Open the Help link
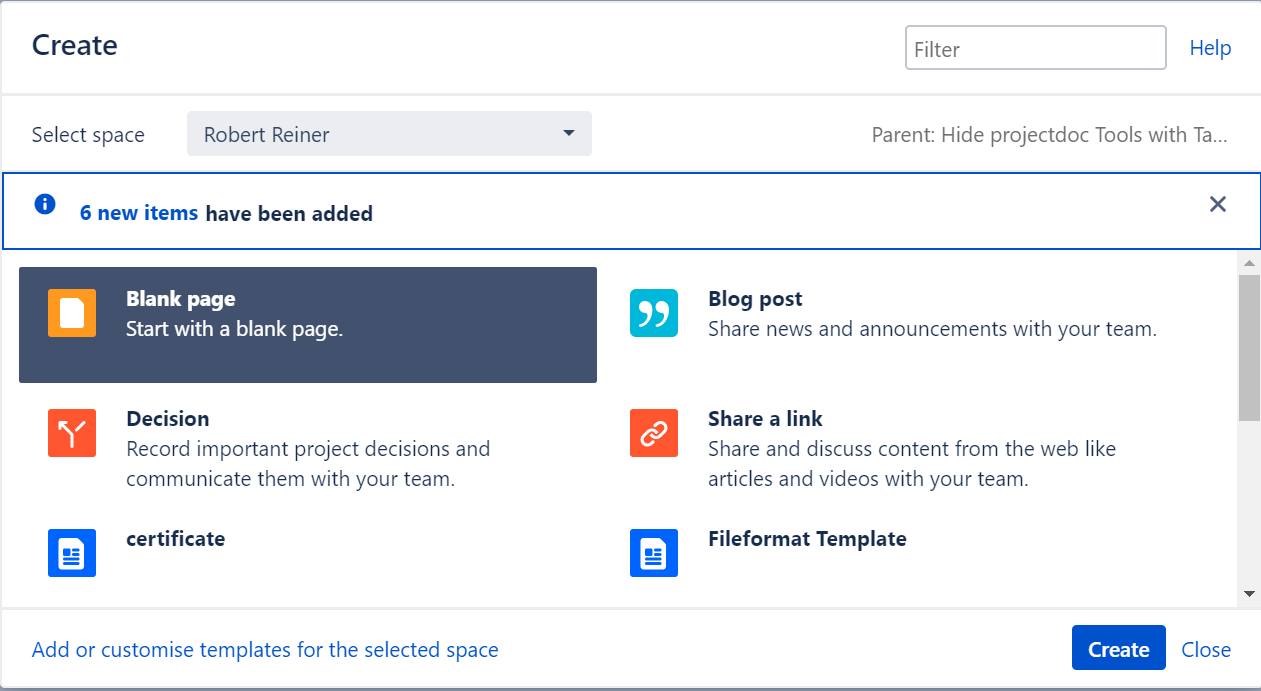Image resolution: width=1261 pixels, height=691 pixels. 1210,47
